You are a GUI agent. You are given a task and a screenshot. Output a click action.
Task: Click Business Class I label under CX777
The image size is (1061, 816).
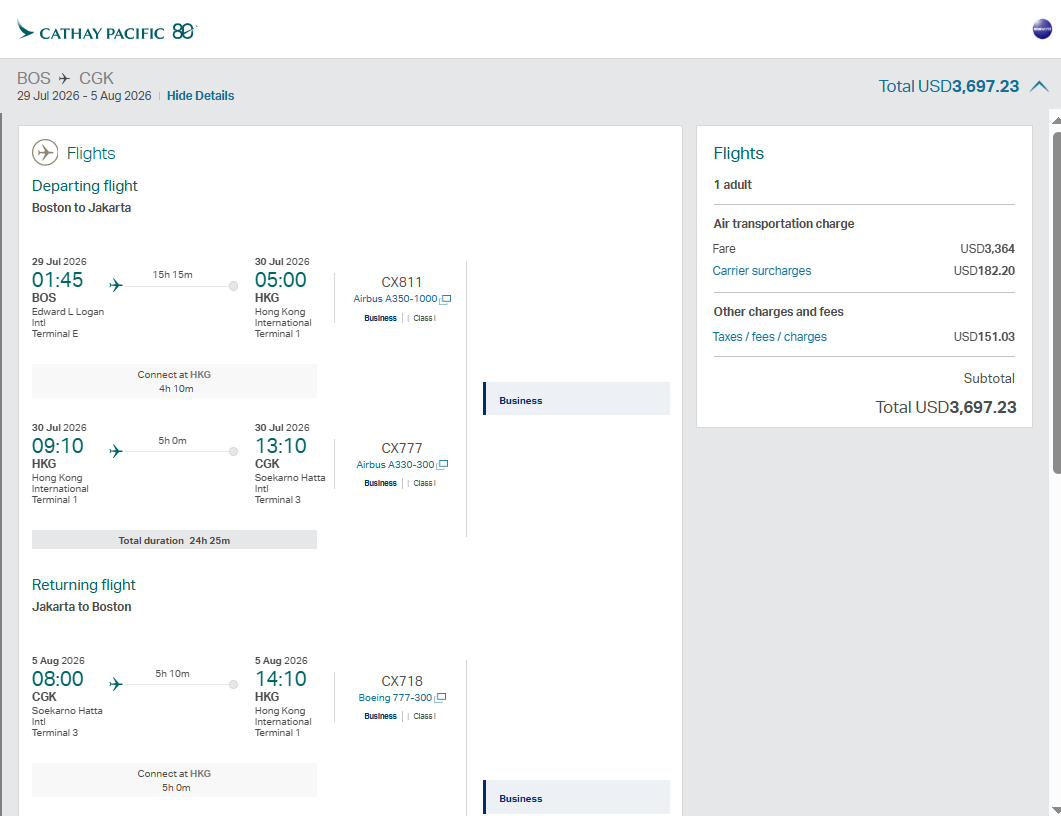[400, 483]
